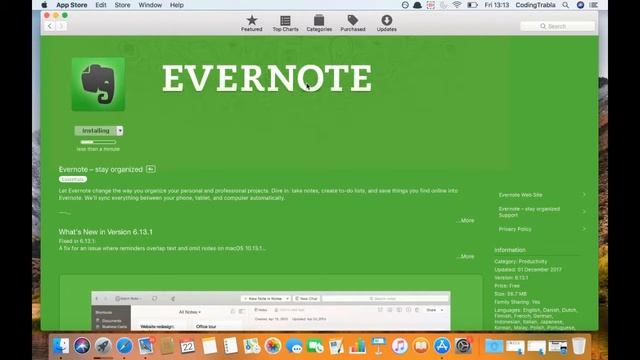Image resolution: width=640 pixels, height=360 pixels.
Task: Open Spotlight search in the menu bar
Action: click(565, 5)
